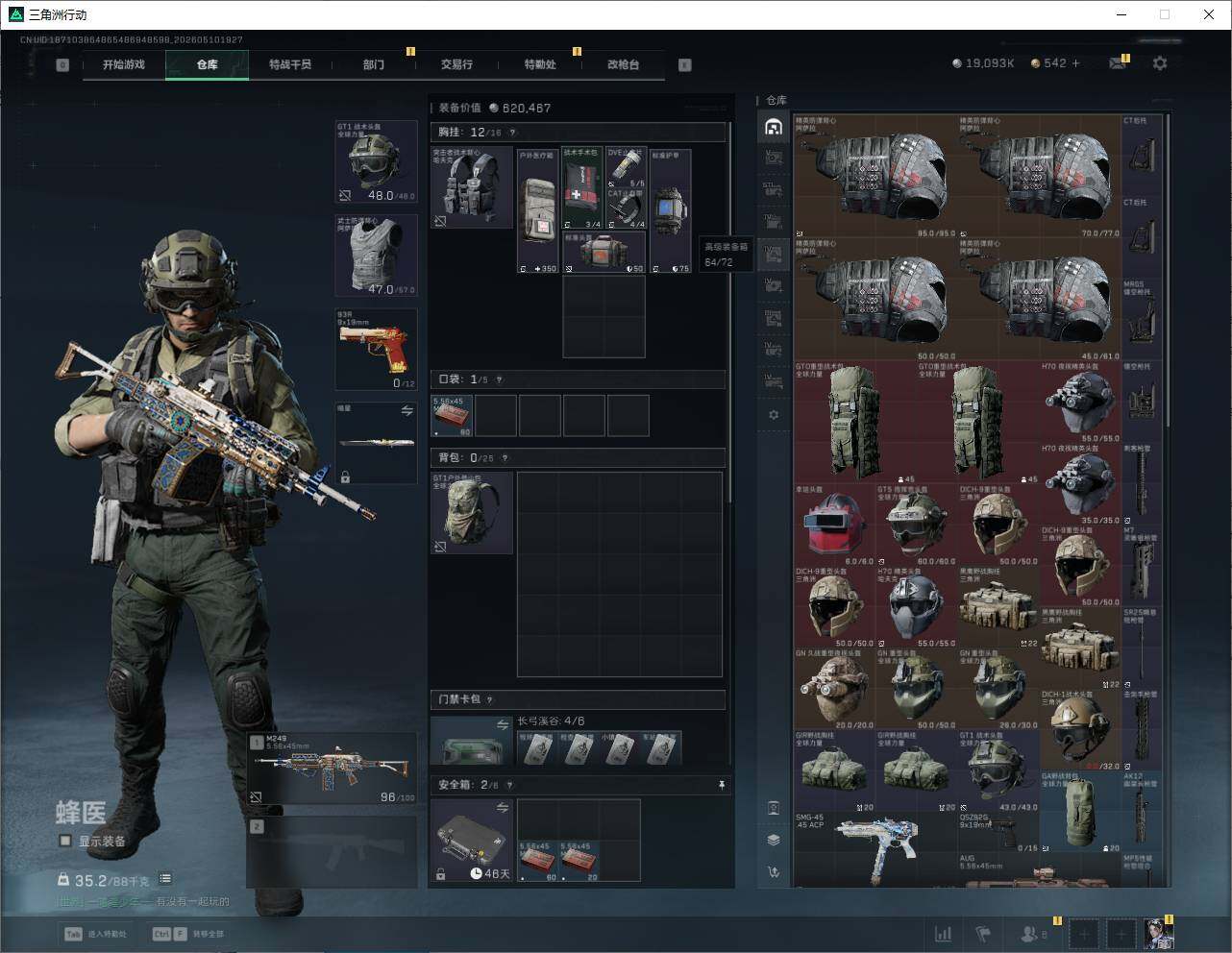Open the settings gear in top bar
The width and height of the screenshot is (1232, 953).
pos(1160,63)
